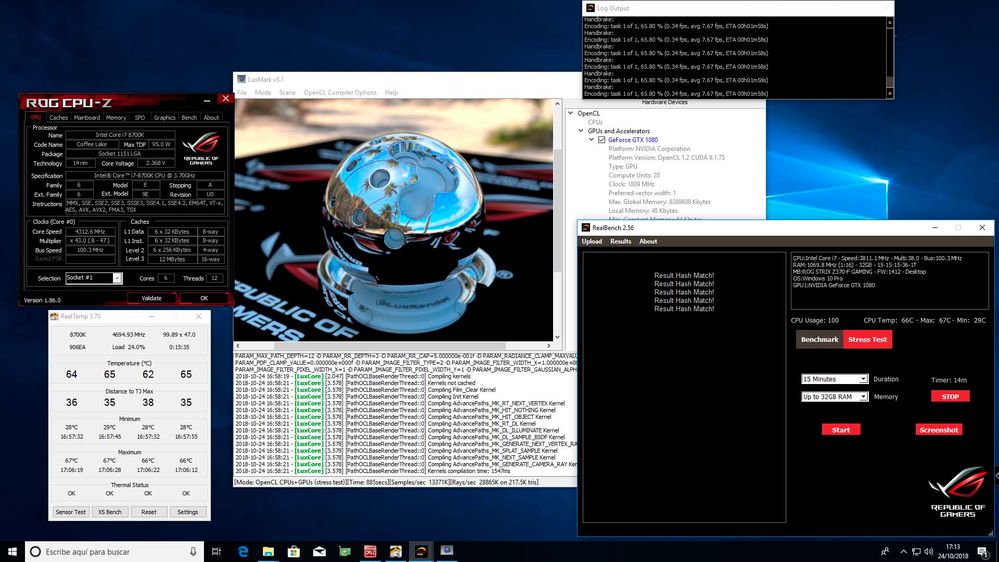Collapse GPUs and Accelerators tree node
Viewport: 999px width, 562px height.
point(581,131)
